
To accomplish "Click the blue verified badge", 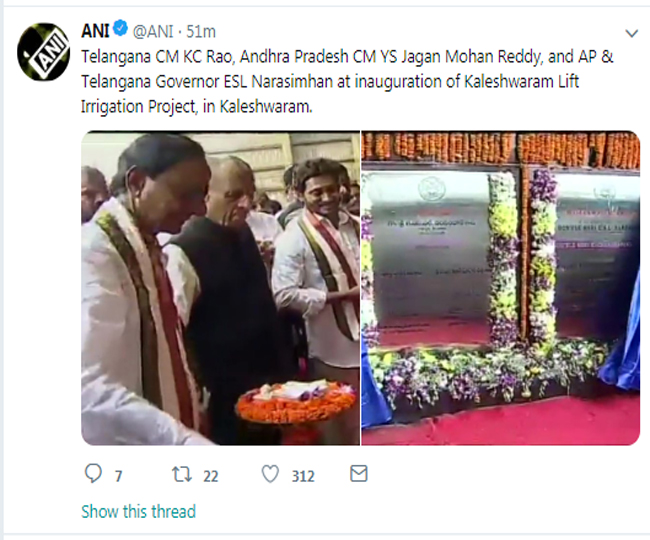I will 121,29.
